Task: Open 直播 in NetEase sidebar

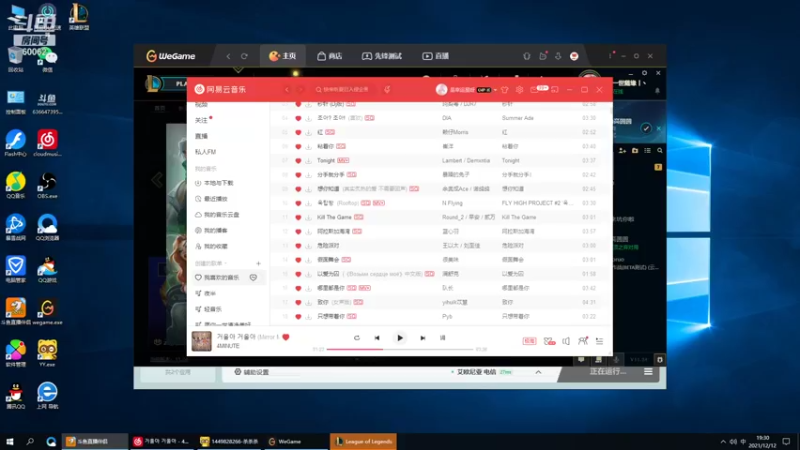Action: point(202,136)
